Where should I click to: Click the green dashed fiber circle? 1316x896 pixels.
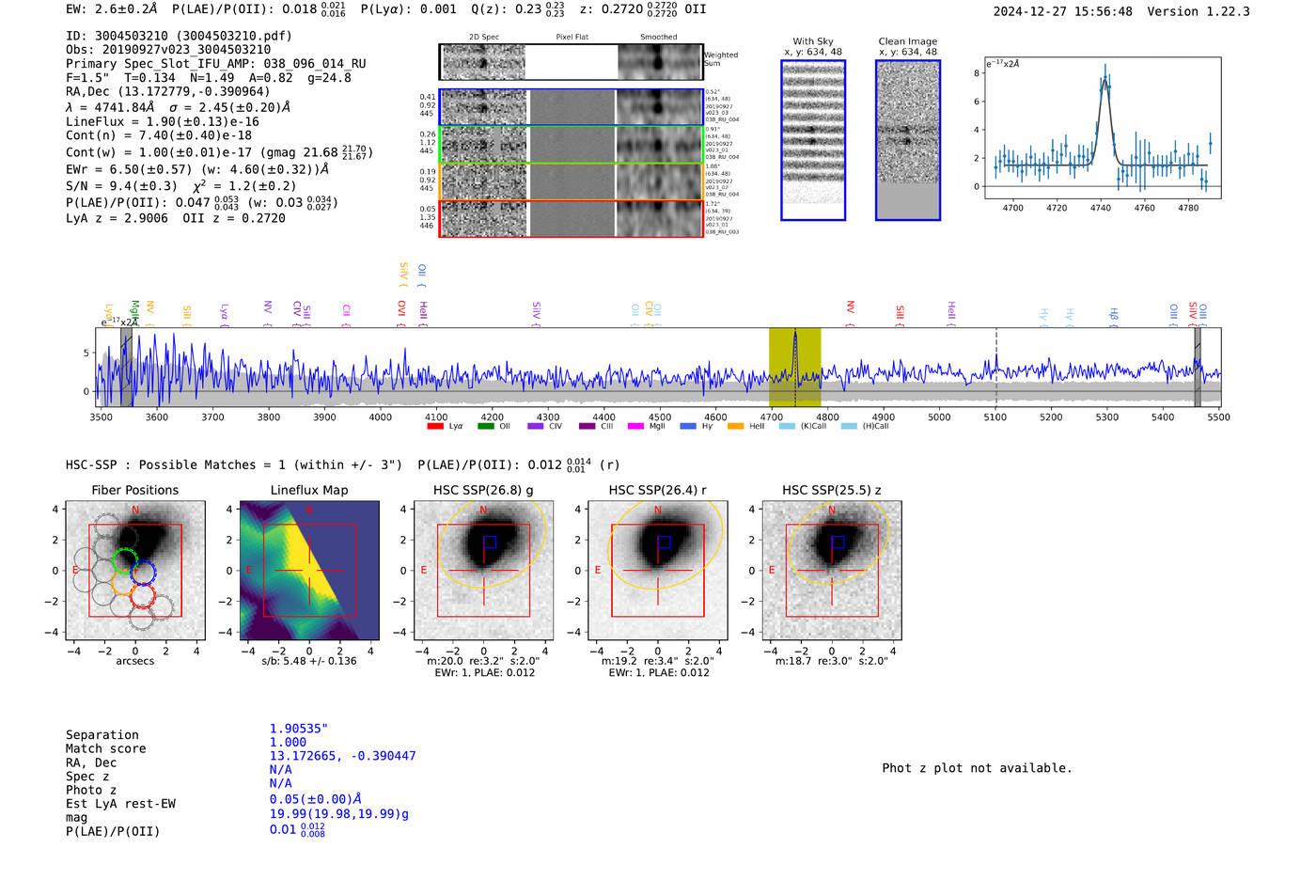coord(124,562)
